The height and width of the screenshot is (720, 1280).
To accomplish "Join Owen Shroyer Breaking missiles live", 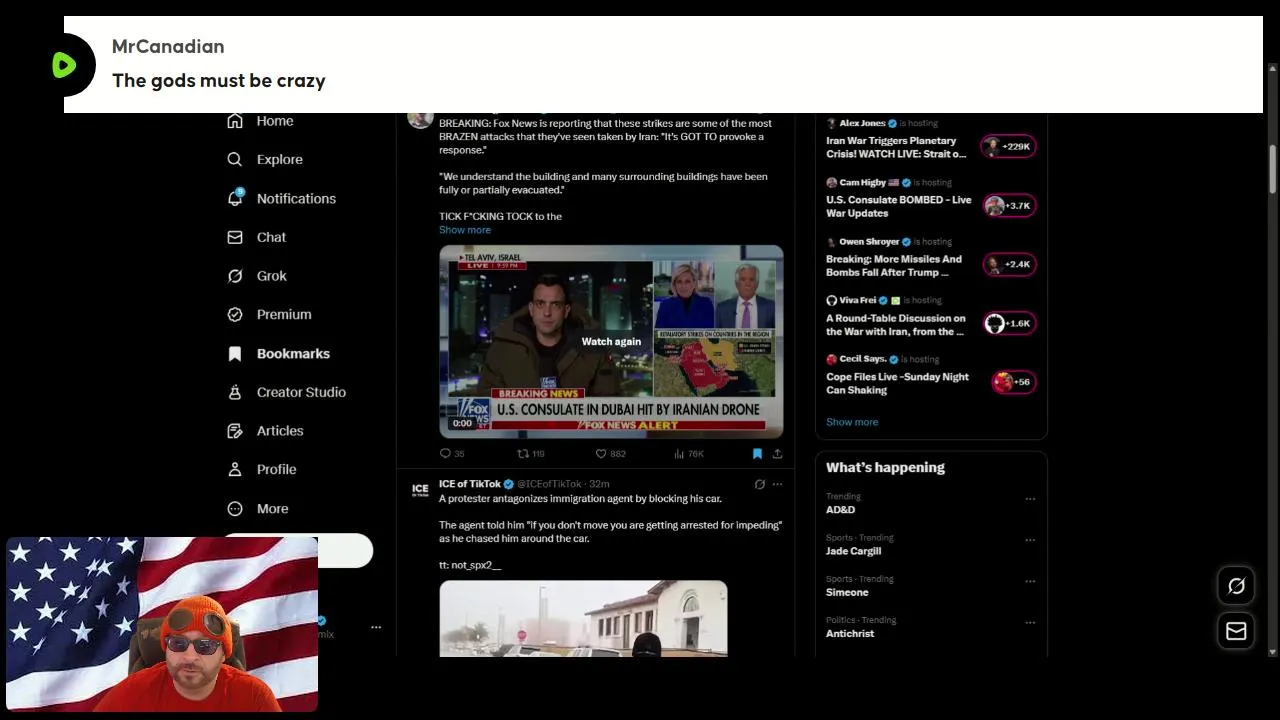I will 894,265.
